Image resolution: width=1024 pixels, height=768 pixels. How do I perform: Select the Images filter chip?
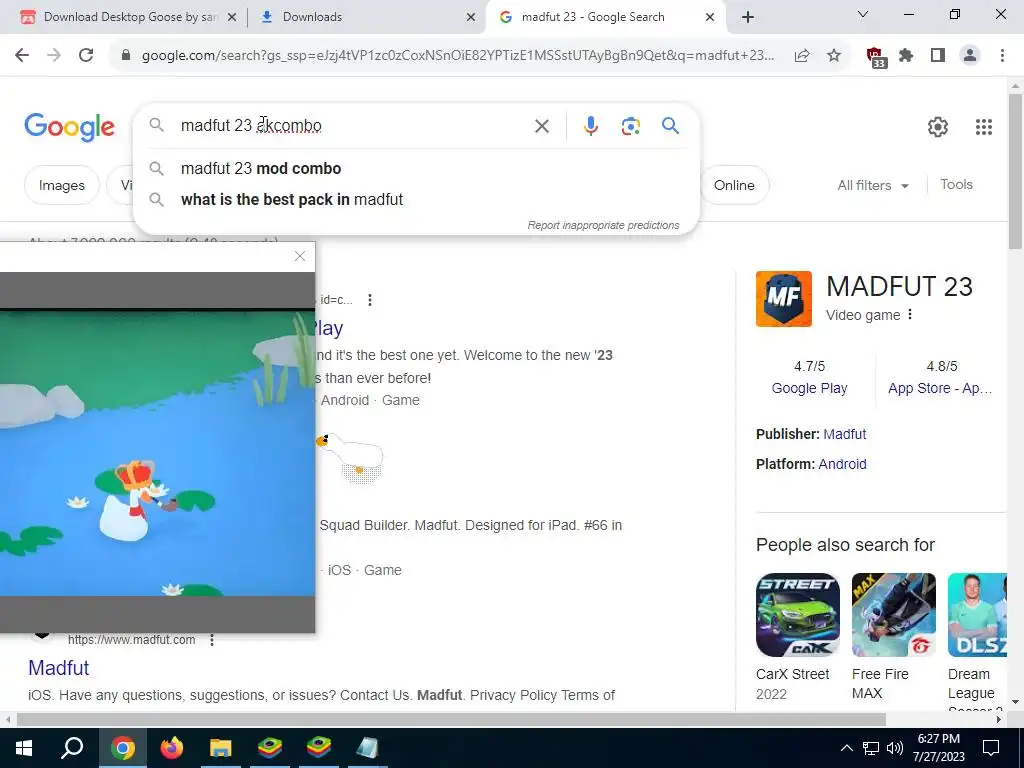pos(61,185)
